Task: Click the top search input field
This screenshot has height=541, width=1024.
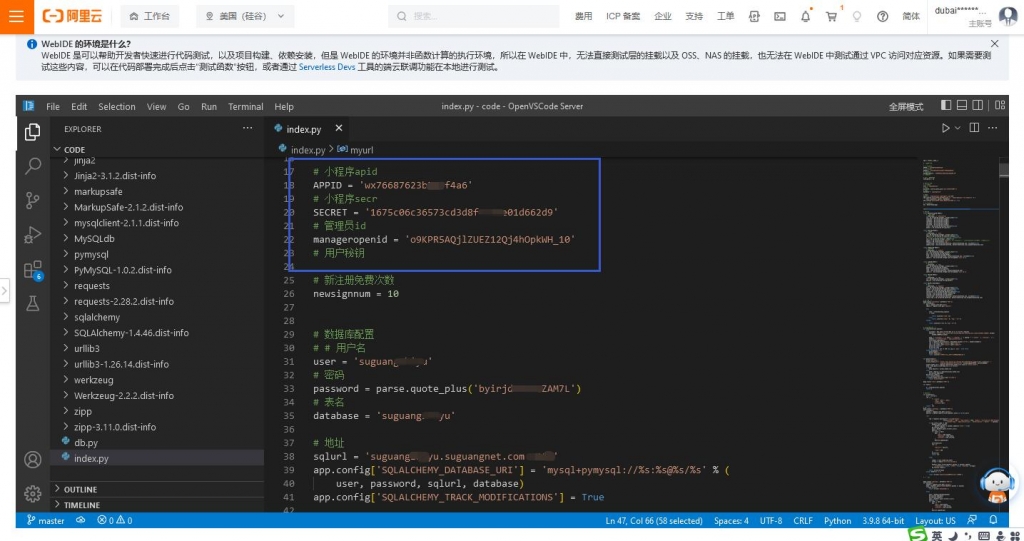Action: click(x=473, y=16)
